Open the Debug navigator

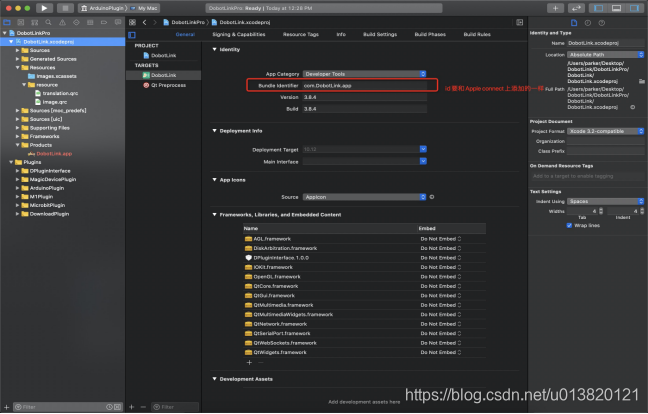click(x=90, y=22)
